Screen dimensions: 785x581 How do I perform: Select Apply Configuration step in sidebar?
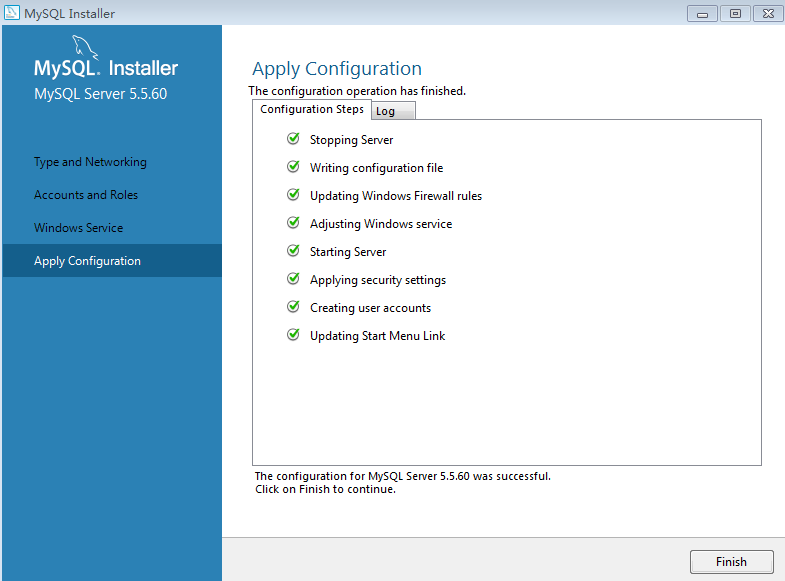(x=112, y=261)
